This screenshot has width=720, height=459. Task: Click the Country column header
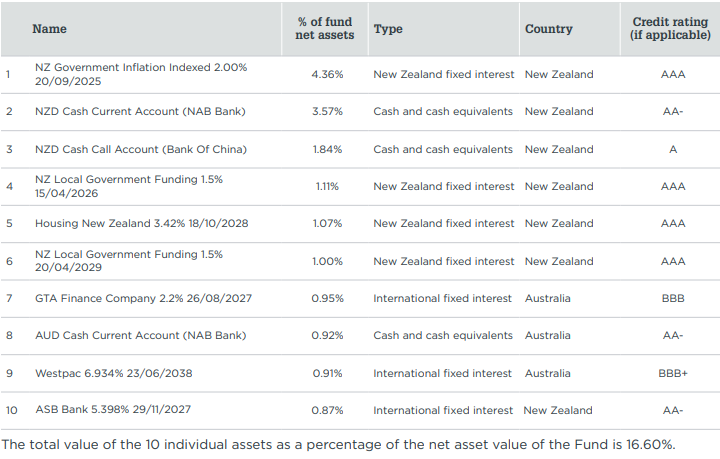click(x=549, y=29)
